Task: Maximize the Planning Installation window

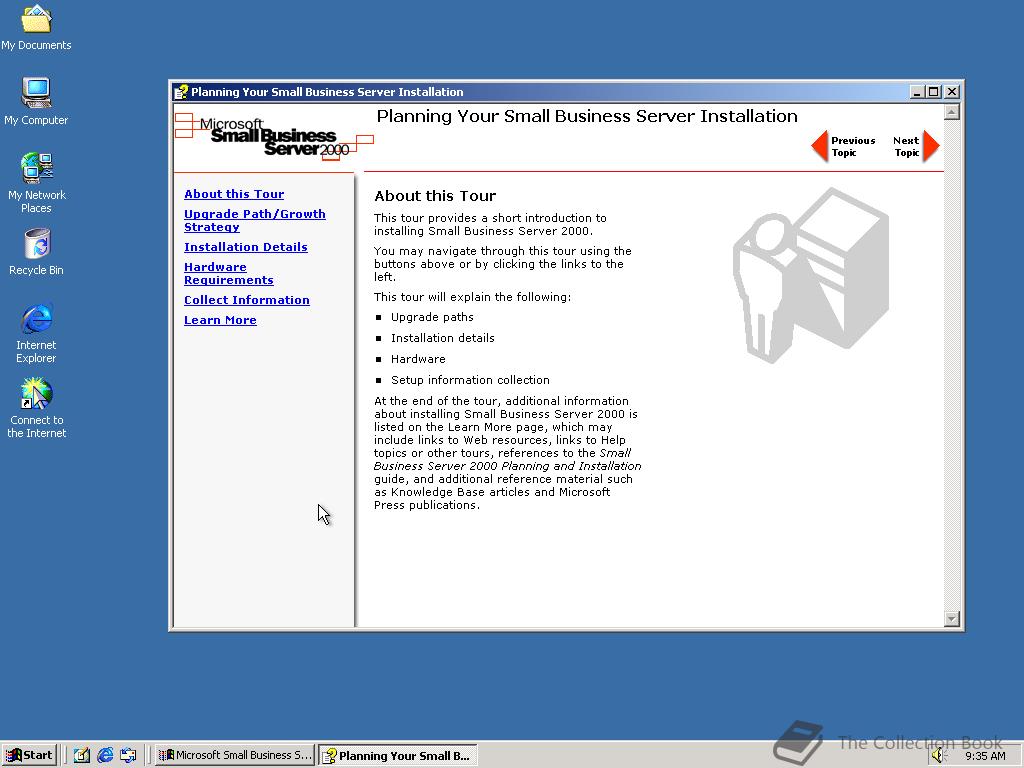Action: 934,92
